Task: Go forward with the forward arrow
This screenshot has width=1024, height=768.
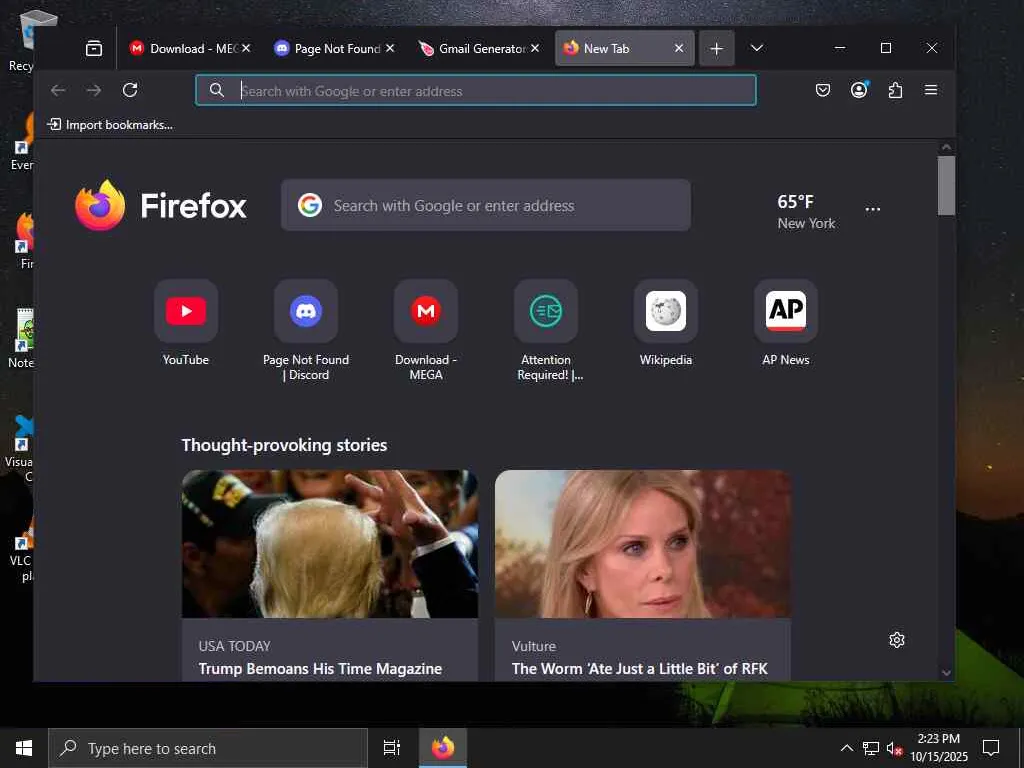Action: (94, 90)
